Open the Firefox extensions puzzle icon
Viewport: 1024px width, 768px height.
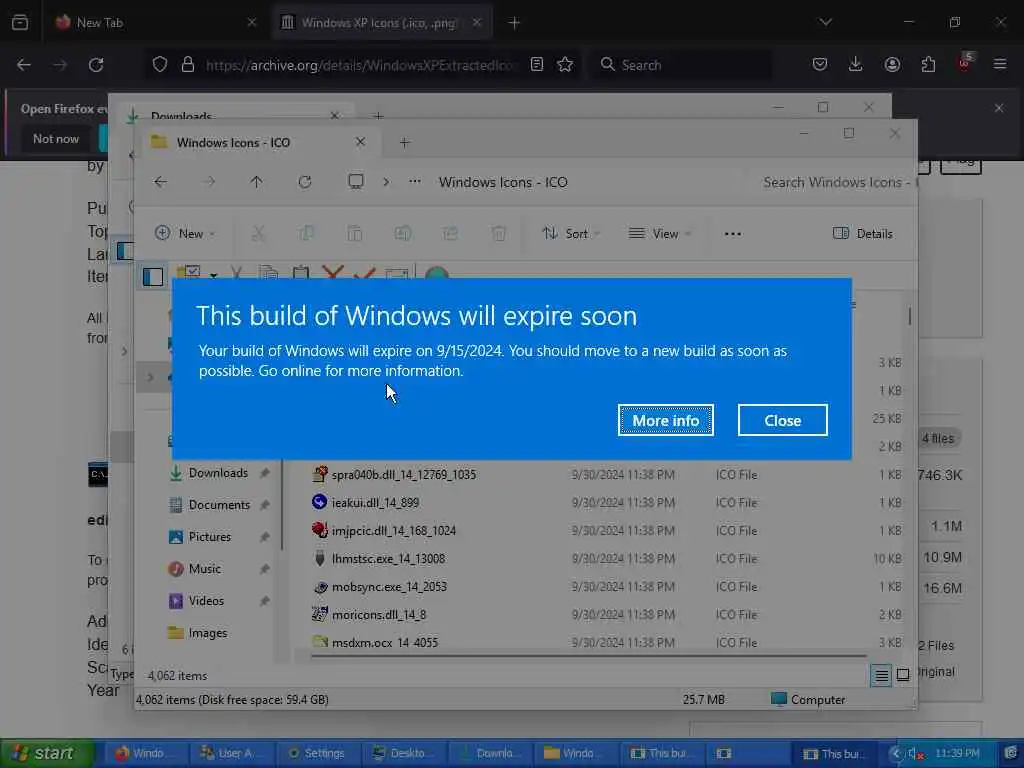pyautogui.click(x=928, y=65)
